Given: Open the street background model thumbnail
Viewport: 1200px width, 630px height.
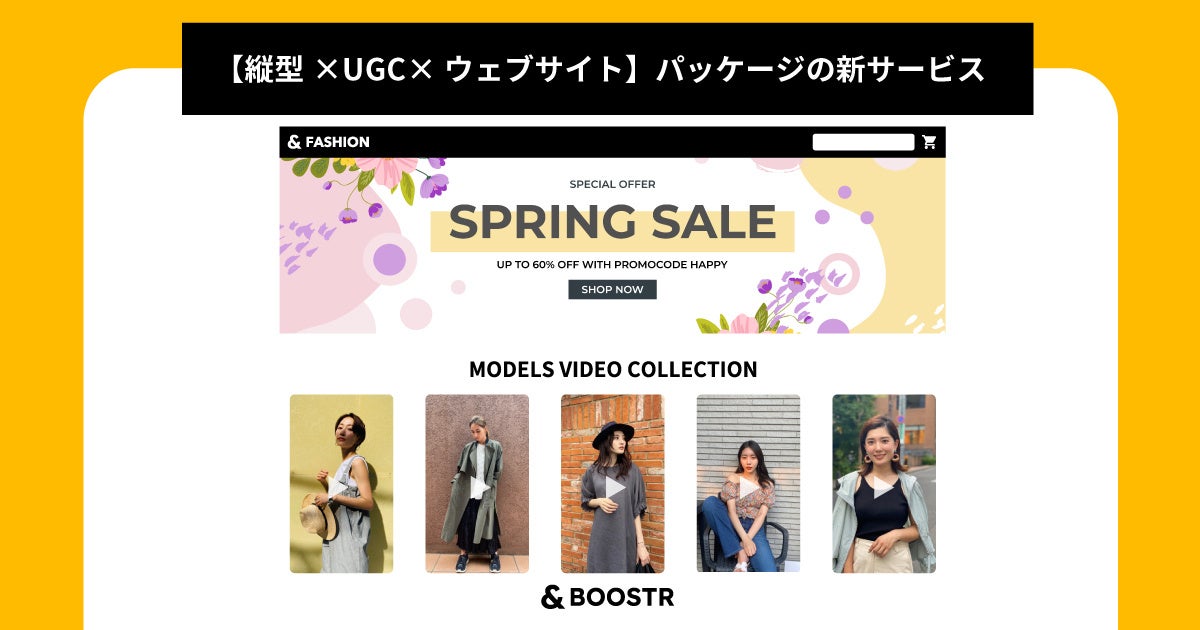Looking at the screenshot, I should (884, 484).
